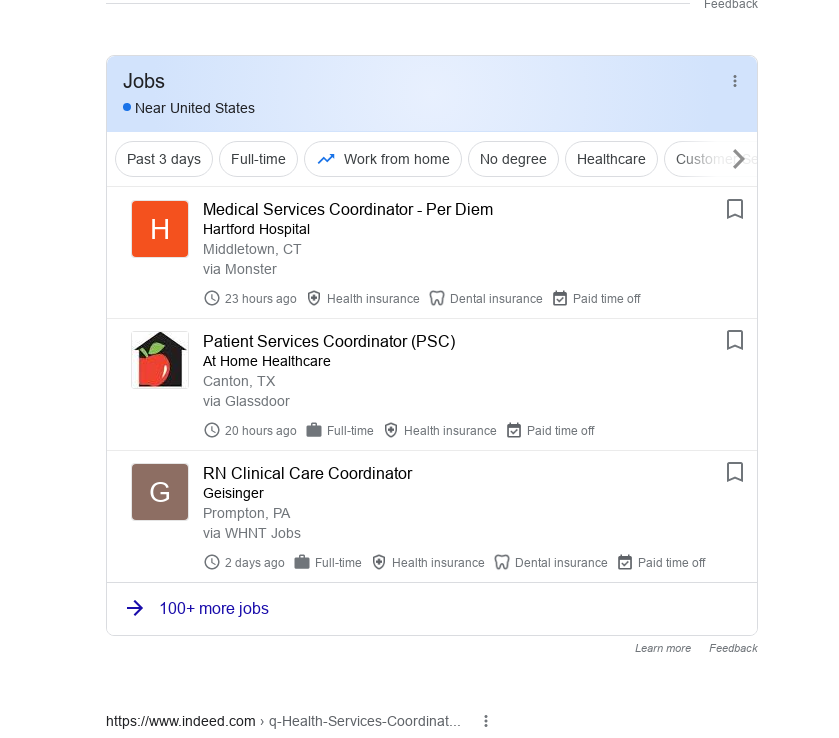Open the Medical Services Coordinator - Per Diem listing

coord(348,209)
